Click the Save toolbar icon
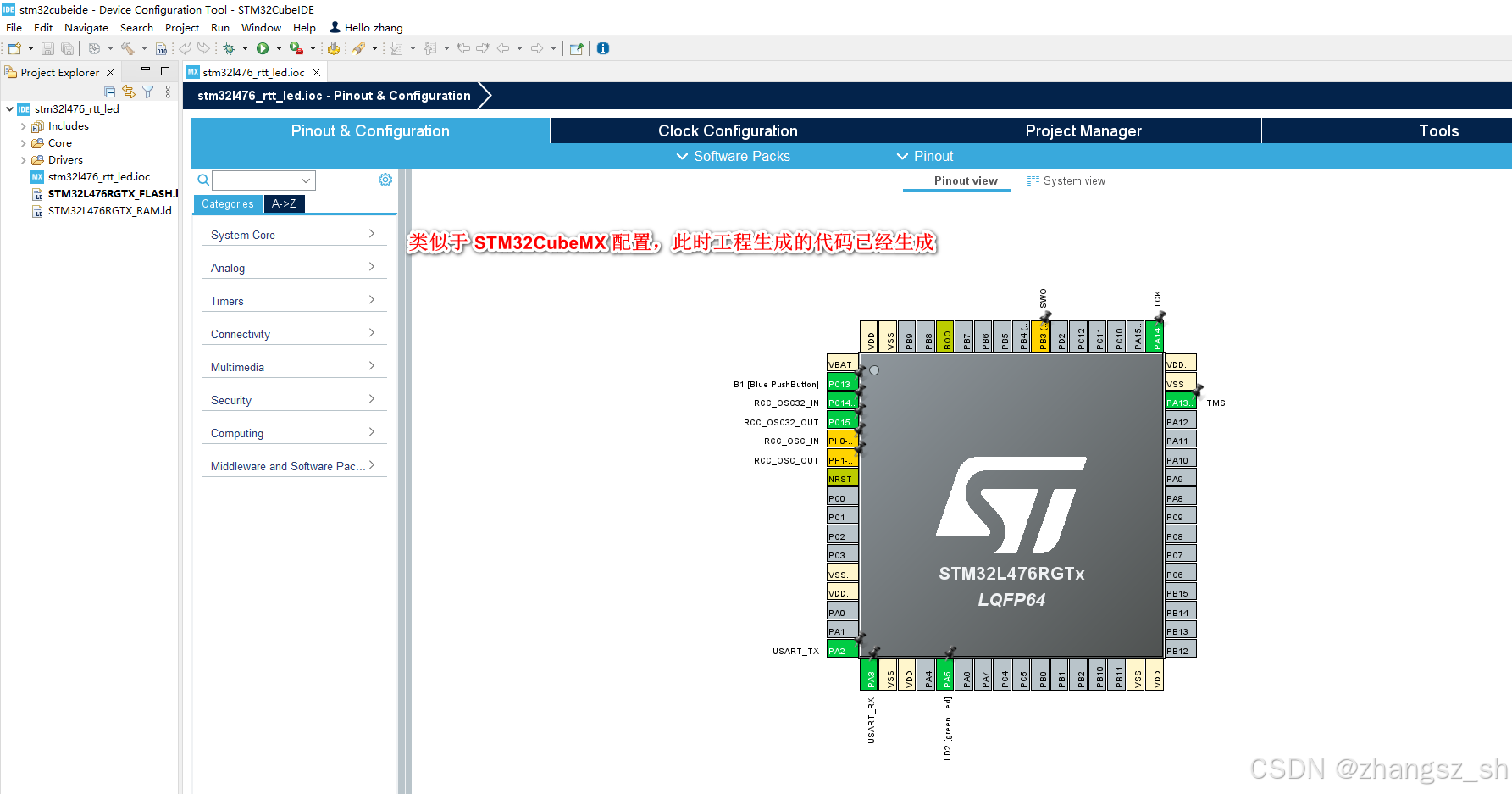Screen dimensions: 1512x794 (x=47, y=48)
